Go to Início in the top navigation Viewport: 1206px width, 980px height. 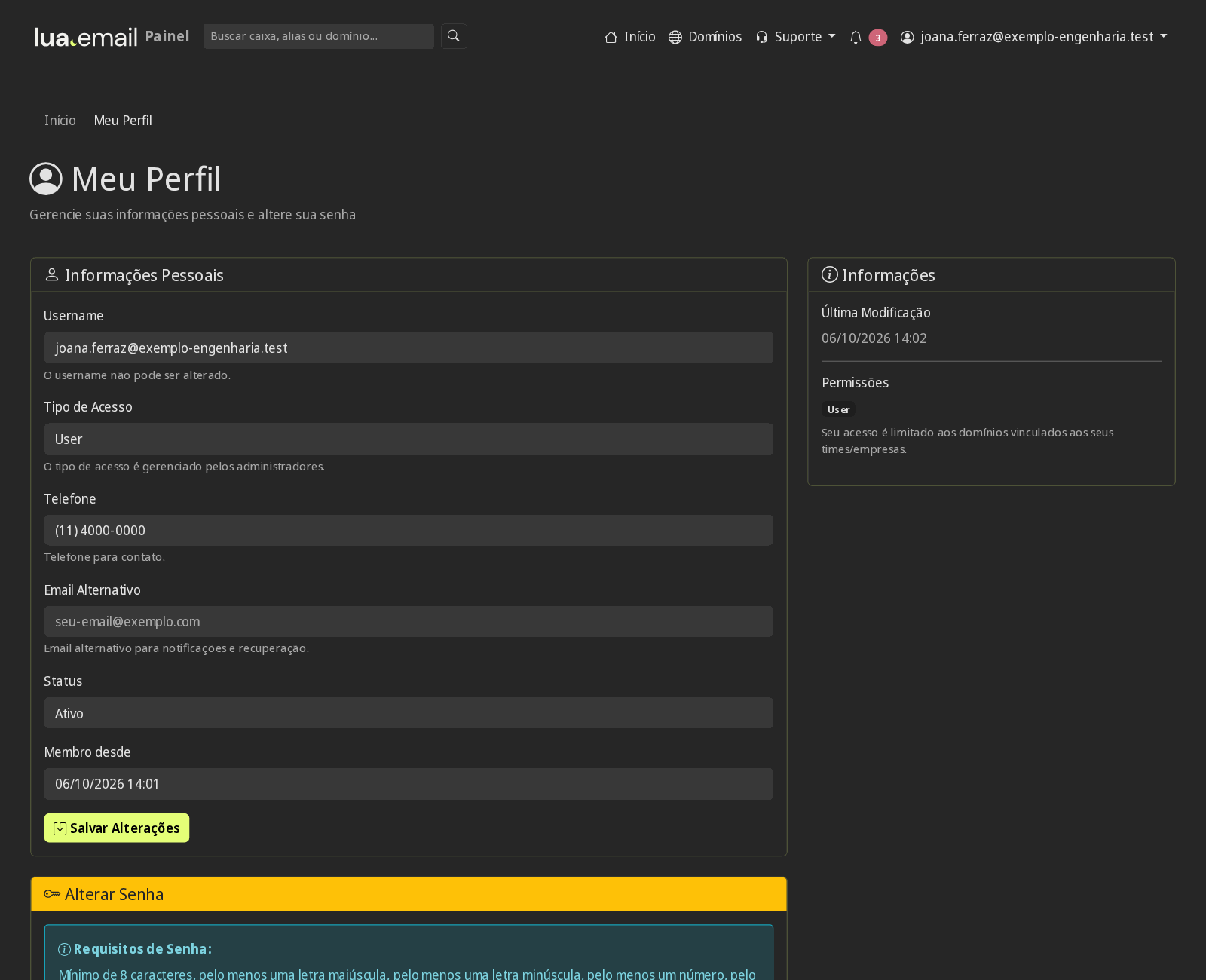pos(630,37)
